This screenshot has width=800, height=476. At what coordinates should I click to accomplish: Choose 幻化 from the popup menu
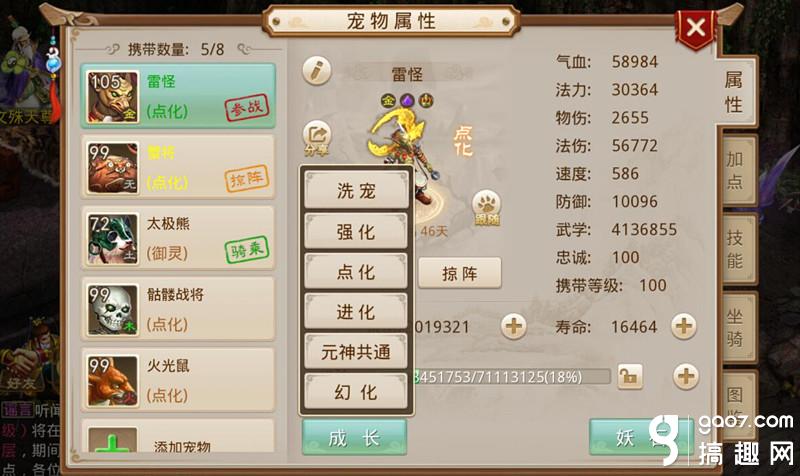pyautogui.click(x=356, y=391)
